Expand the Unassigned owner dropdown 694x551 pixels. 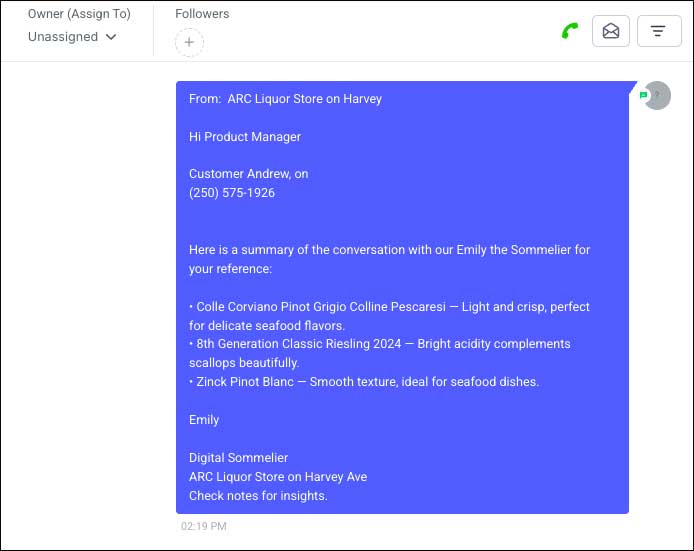[x=72, y=37]
